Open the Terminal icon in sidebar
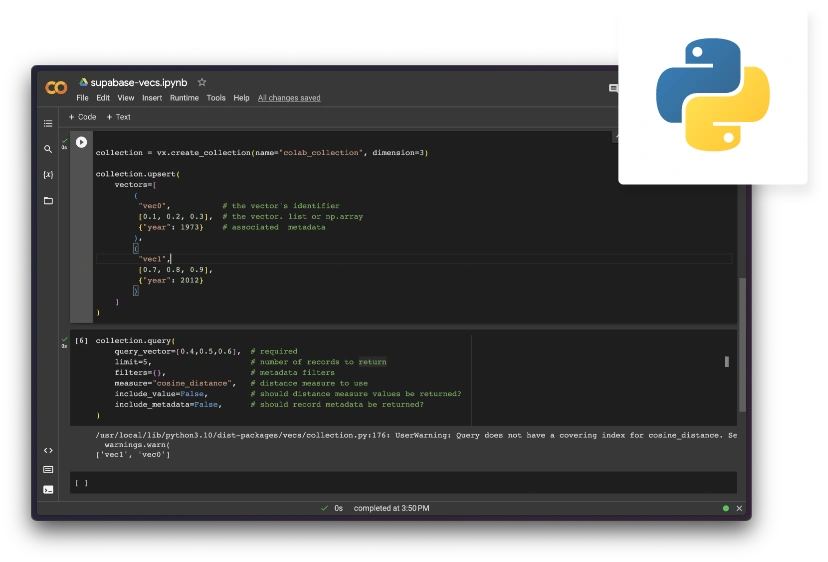The height and width of the screenshot is (562, 828). [x=48, y=490]
